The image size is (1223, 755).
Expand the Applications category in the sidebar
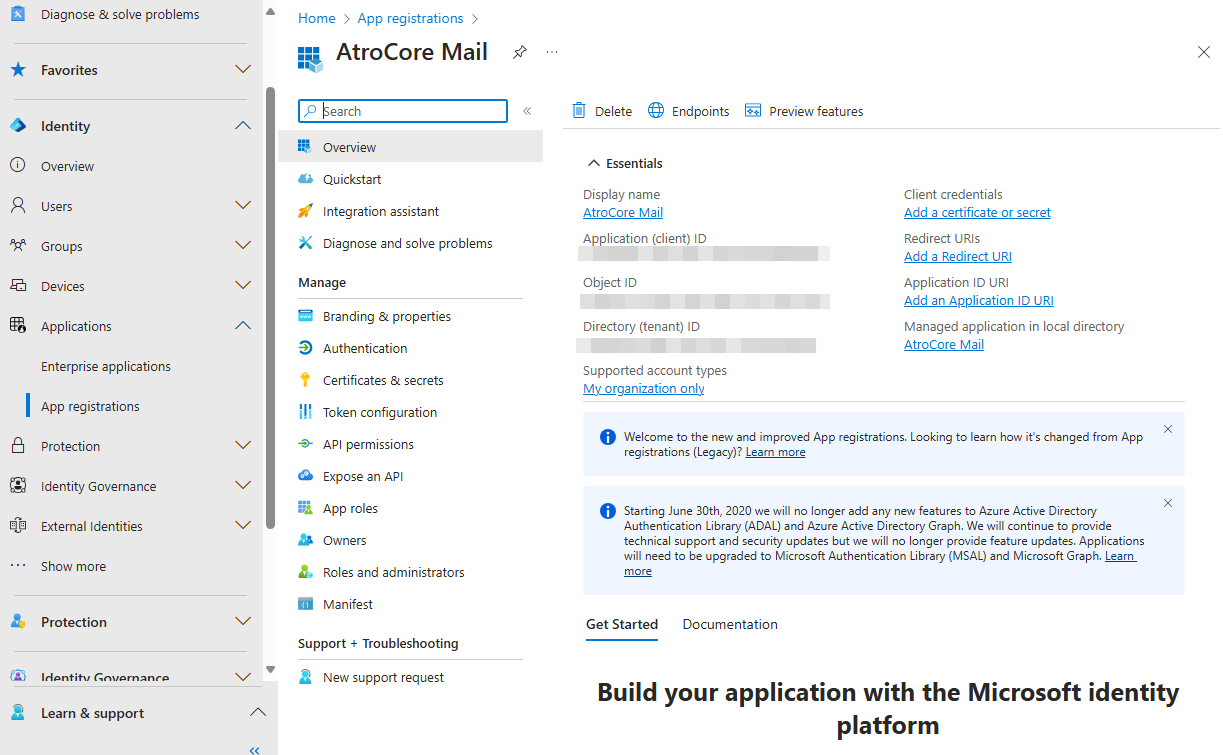click(242, 325)
